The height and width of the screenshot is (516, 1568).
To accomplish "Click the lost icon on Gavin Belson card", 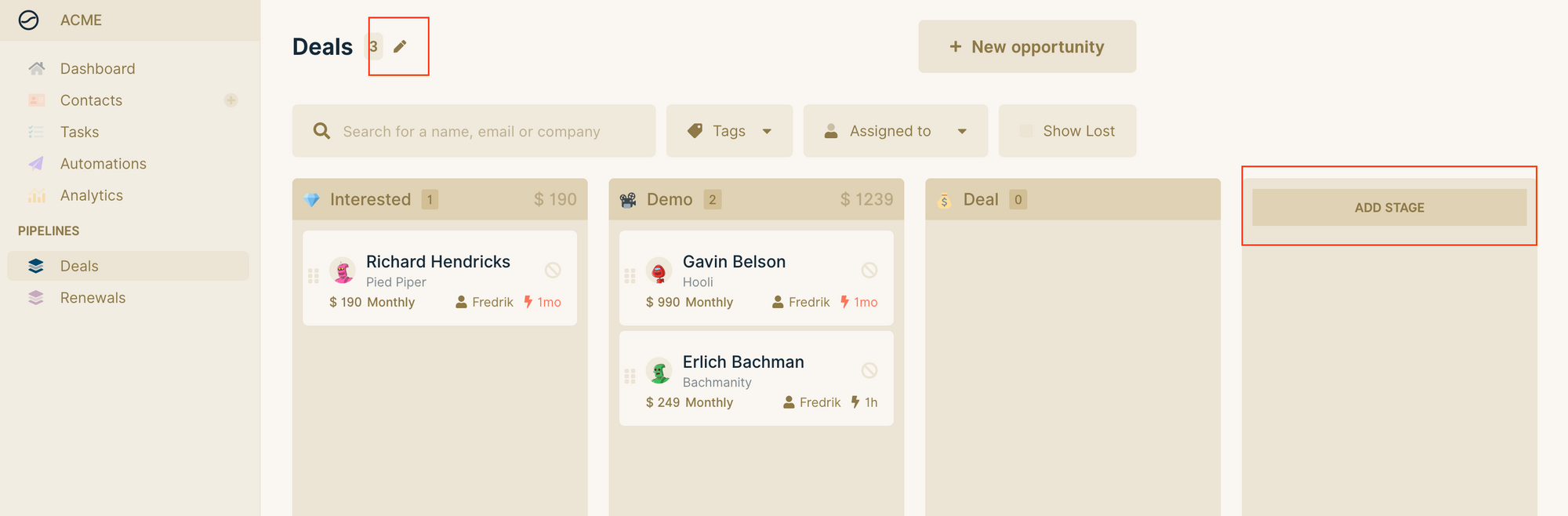I will 869,270.
